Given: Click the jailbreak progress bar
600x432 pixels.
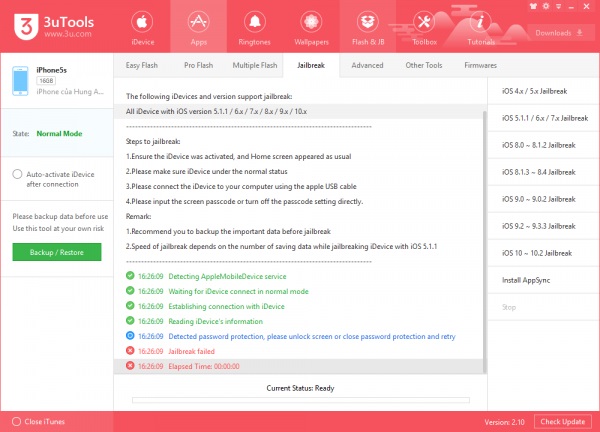Looking at the screenshot, I should pos(301,400).
